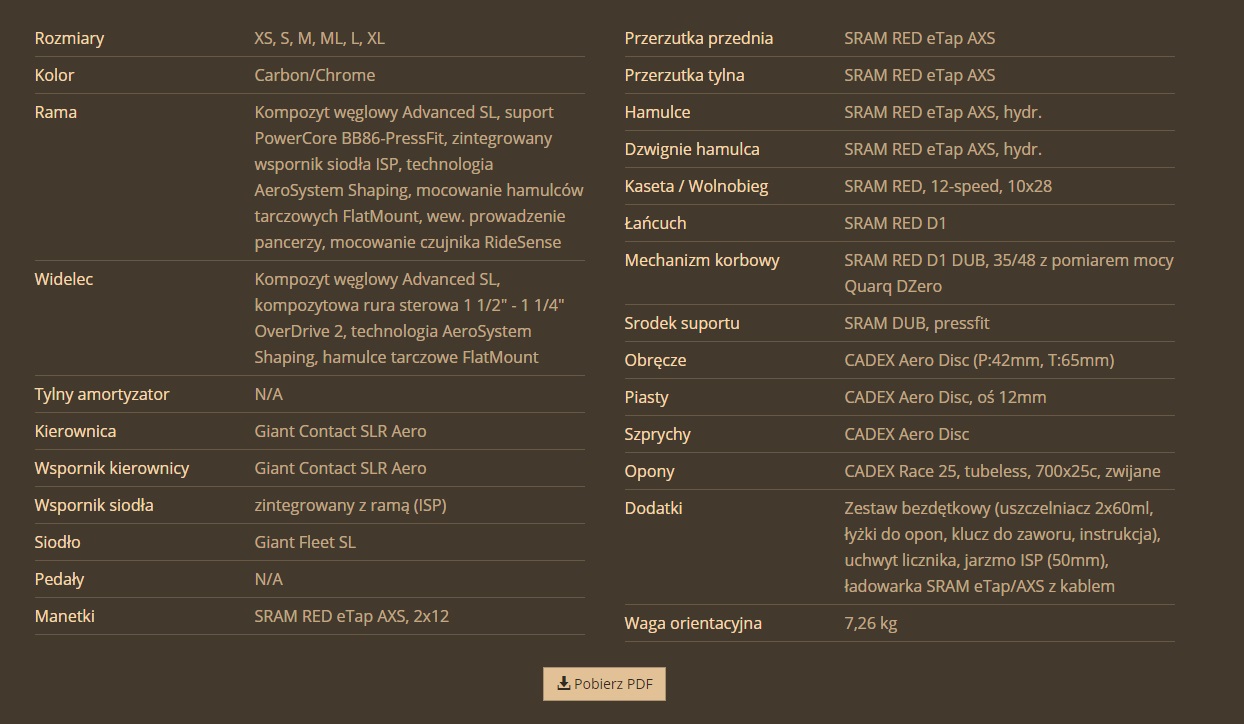Select the Pedały label
Image resolution: width=1244 pixels, height=724 pixels.
60,579
